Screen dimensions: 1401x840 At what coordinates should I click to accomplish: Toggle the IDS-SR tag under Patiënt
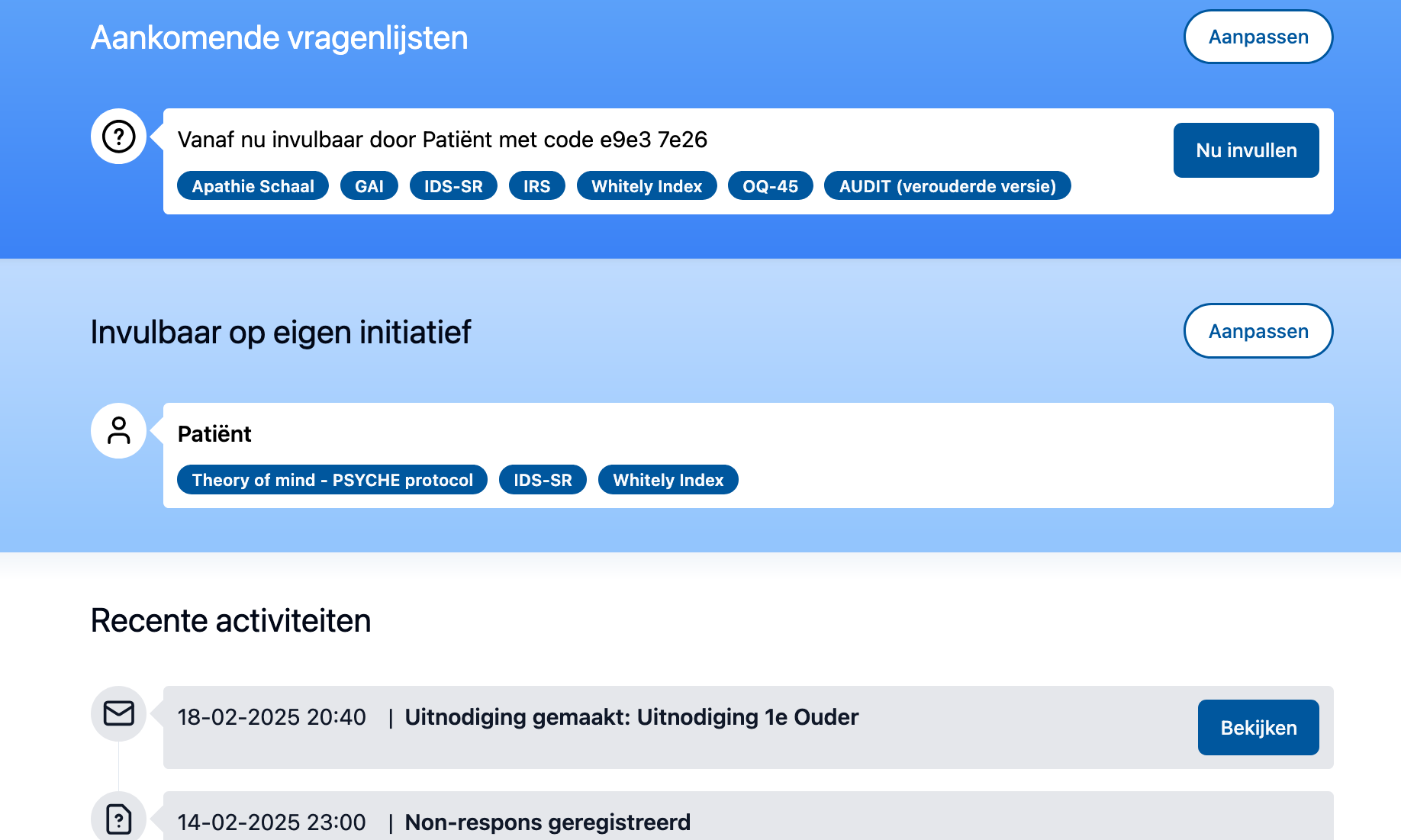point(543,479)
